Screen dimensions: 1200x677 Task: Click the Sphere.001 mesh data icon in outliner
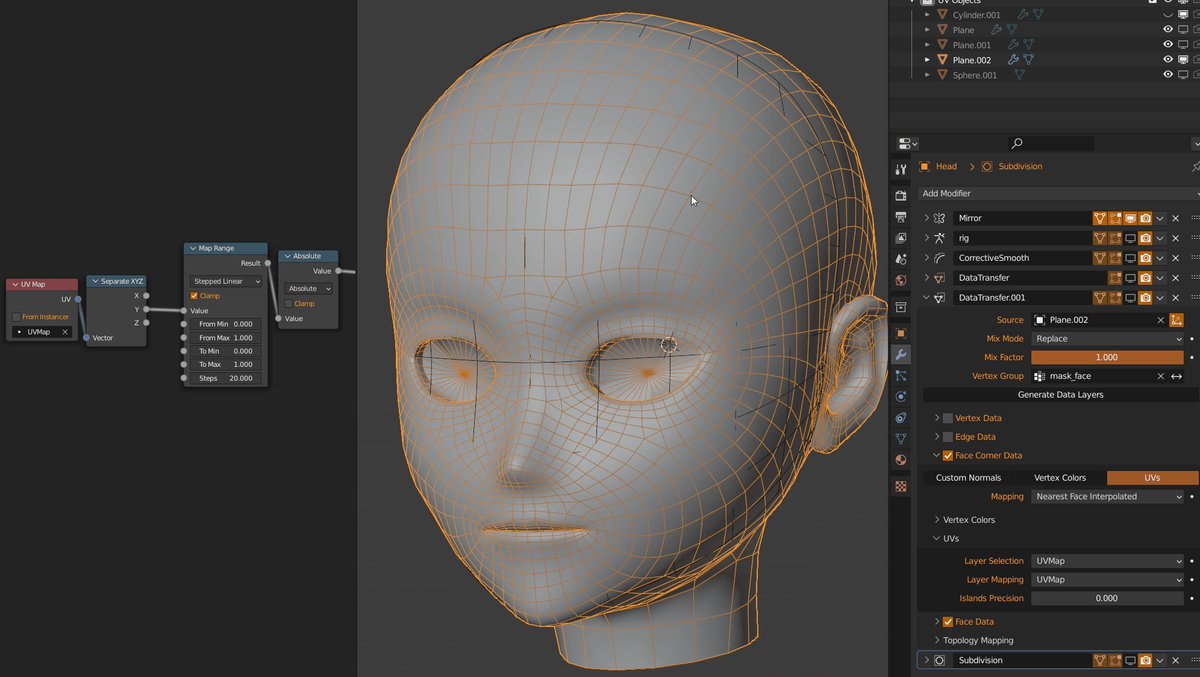1019,75
